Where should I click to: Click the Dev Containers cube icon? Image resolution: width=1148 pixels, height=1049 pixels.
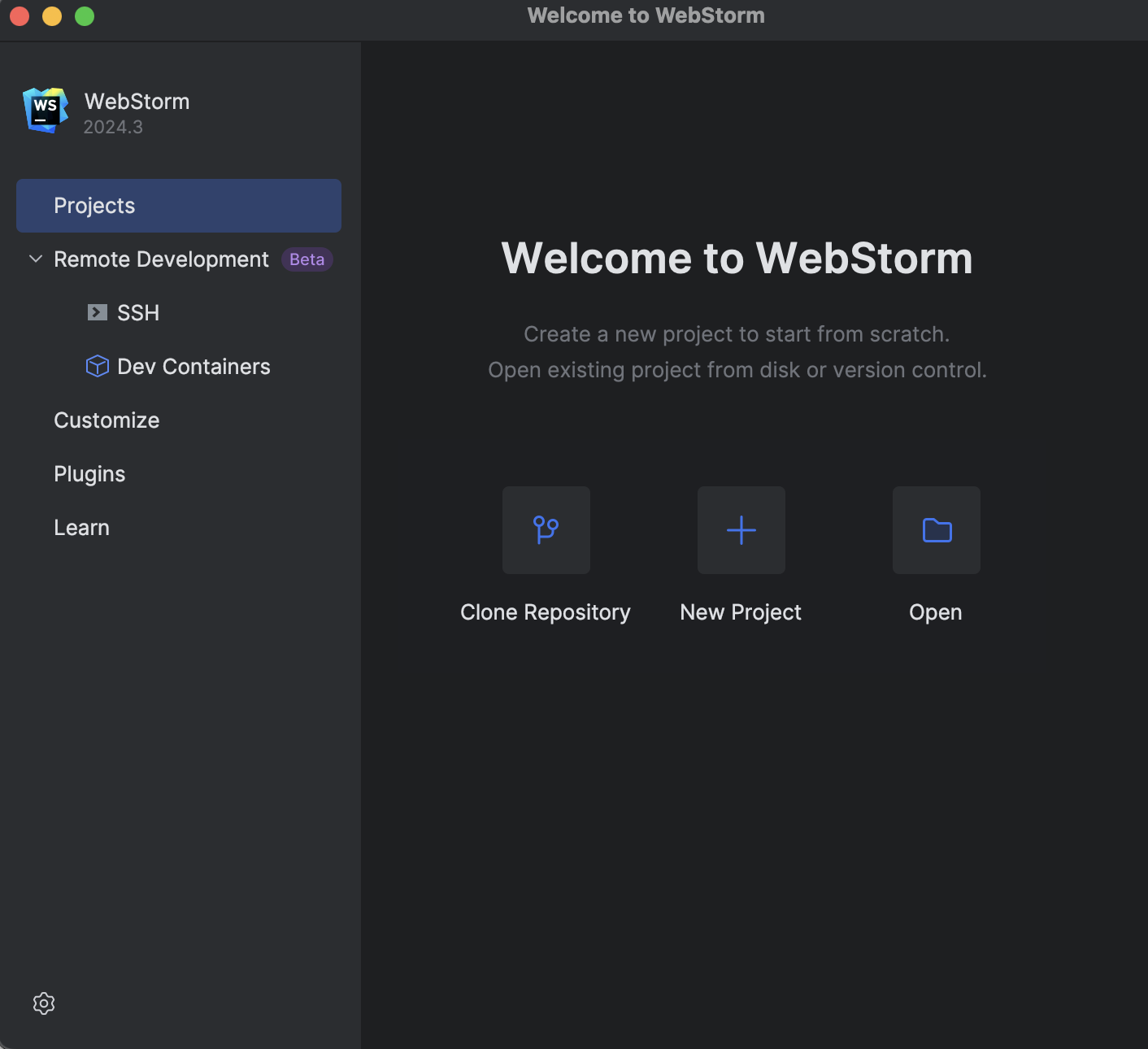coord(97,366)
